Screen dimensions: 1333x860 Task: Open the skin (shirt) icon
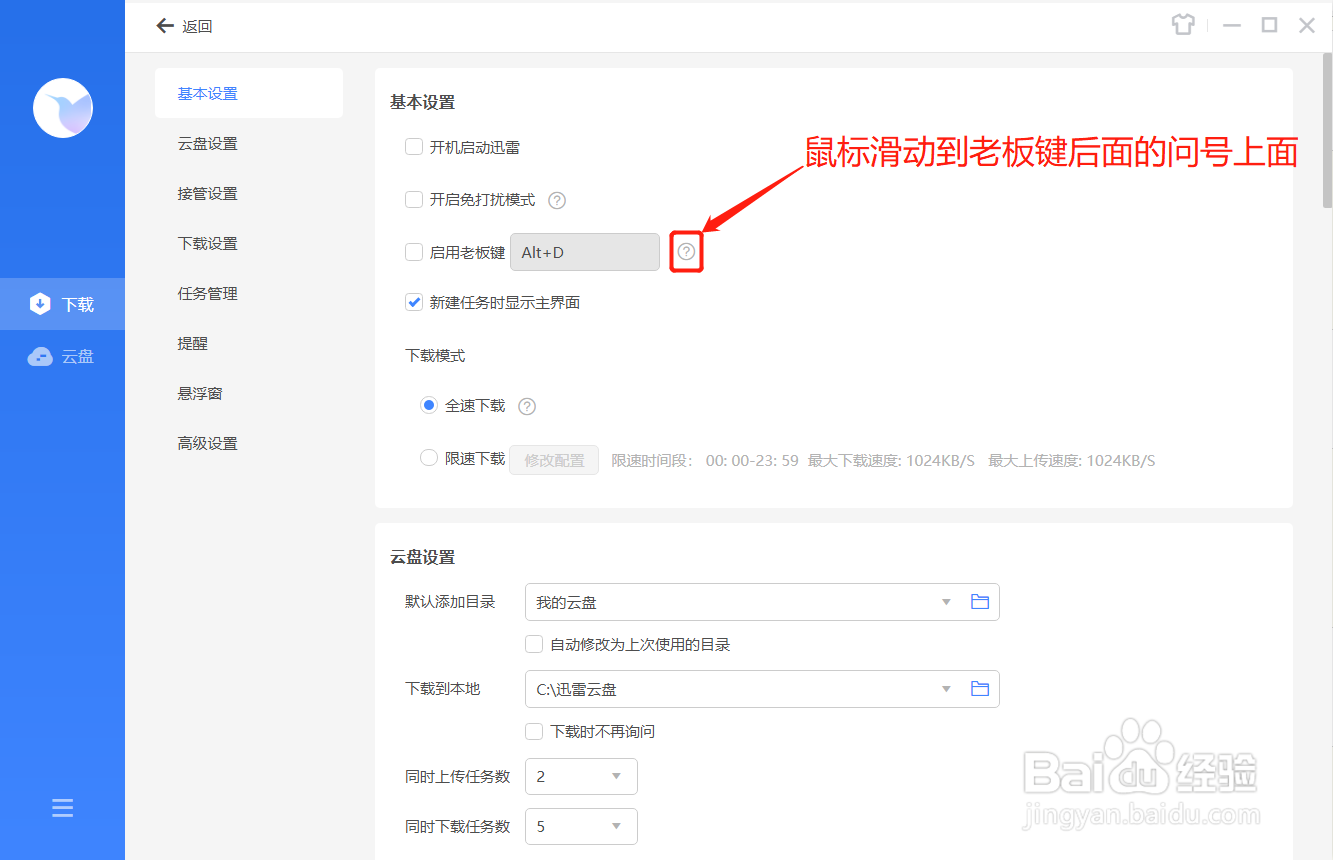1183,25
